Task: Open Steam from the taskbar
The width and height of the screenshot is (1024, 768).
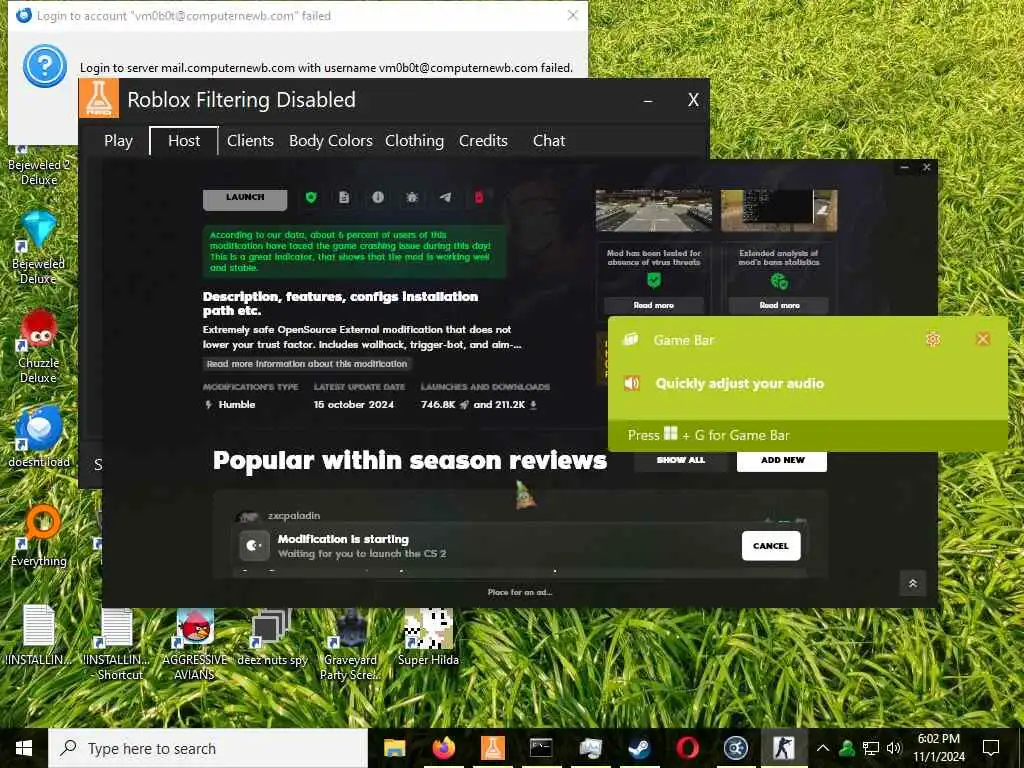Action: click(x=639, y=748)
